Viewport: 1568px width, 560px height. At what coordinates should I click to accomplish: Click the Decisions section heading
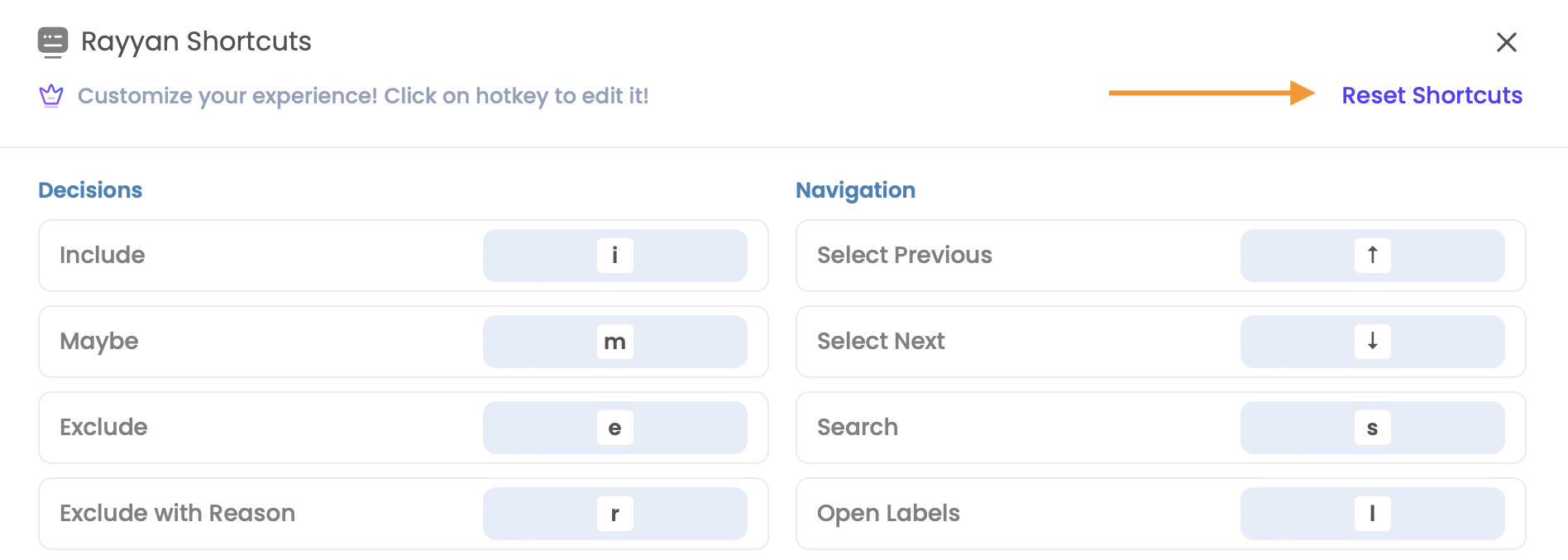[x=90, y=190]
